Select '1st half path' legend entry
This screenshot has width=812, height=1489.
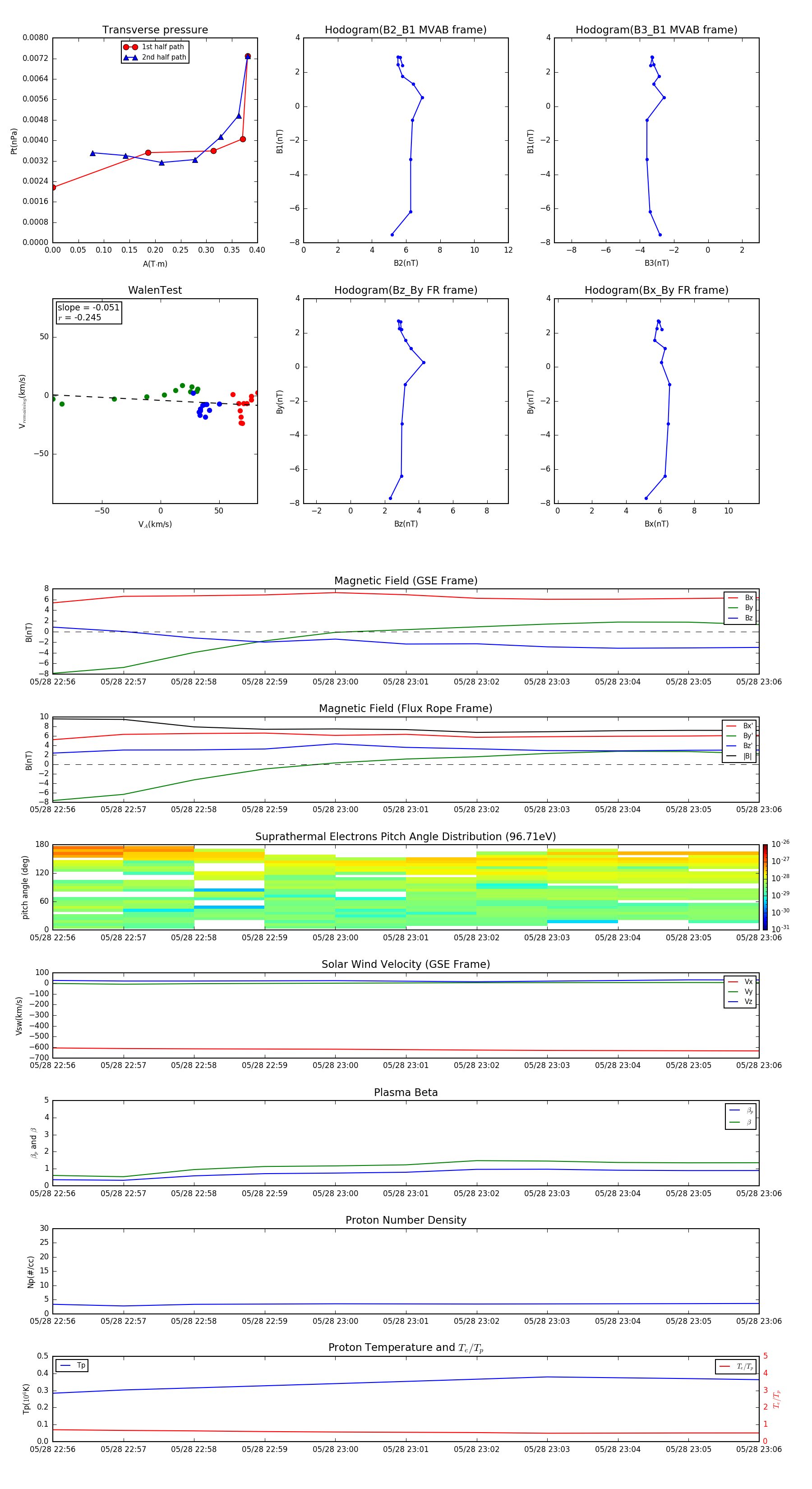click(154, 47)
